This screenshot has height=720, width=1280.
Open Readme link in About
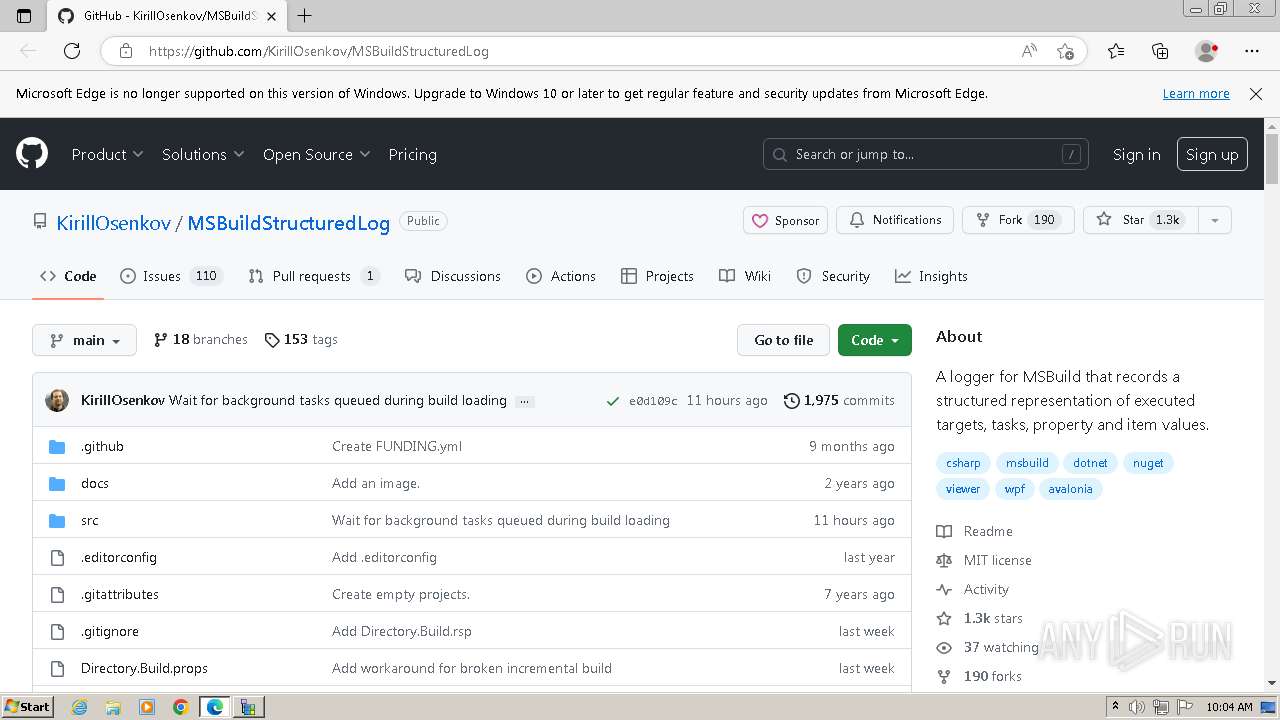pos(975,531)
